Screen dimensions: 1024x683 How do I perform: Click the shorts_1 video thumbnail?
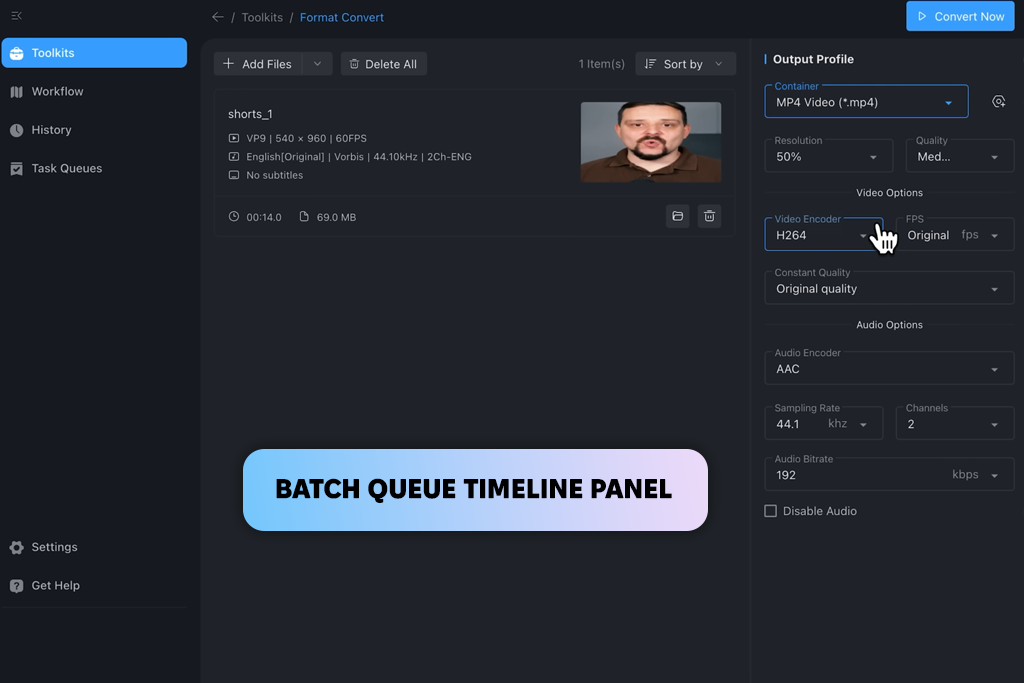[651, 142]
